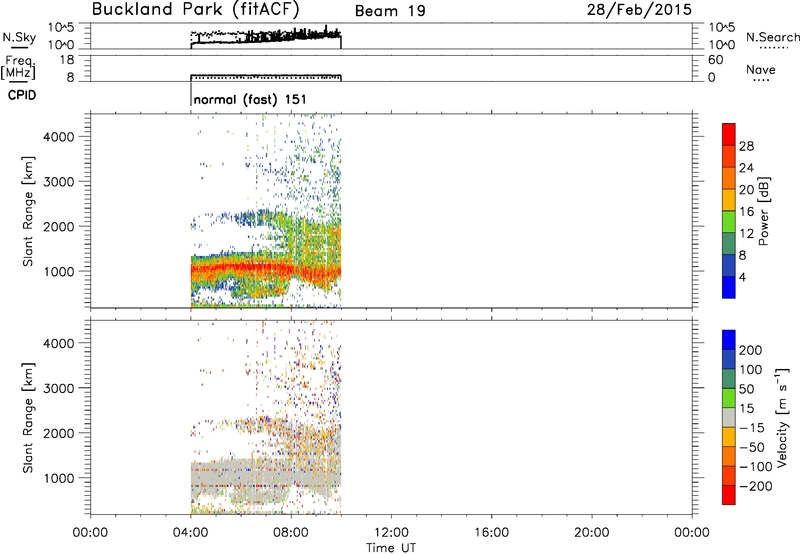The width and height of the screenshot is (800, 554).
Task: Click the date '28/Feb/2015'
Action: click(x=639, y=10)
